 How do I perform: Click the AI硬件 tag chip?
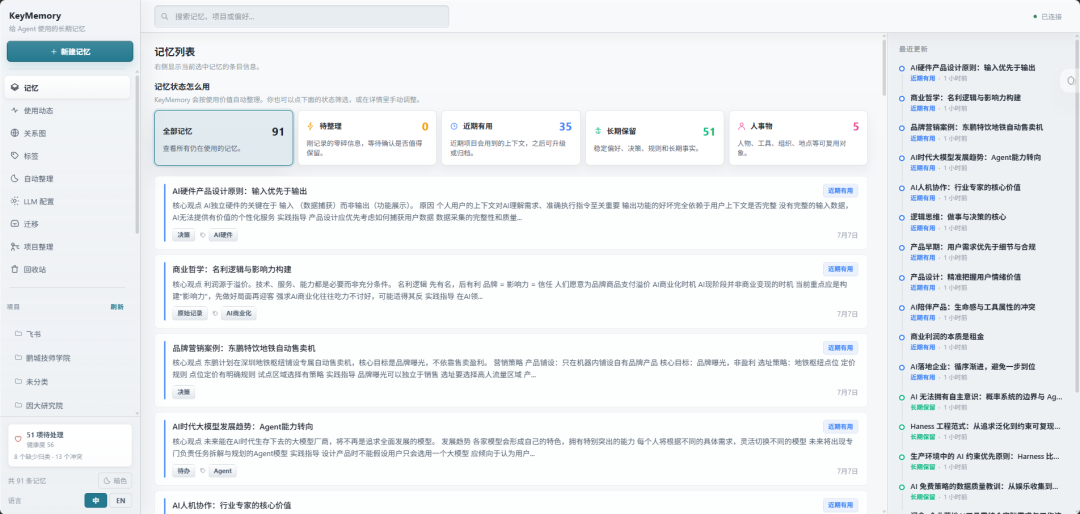(223, 235)
